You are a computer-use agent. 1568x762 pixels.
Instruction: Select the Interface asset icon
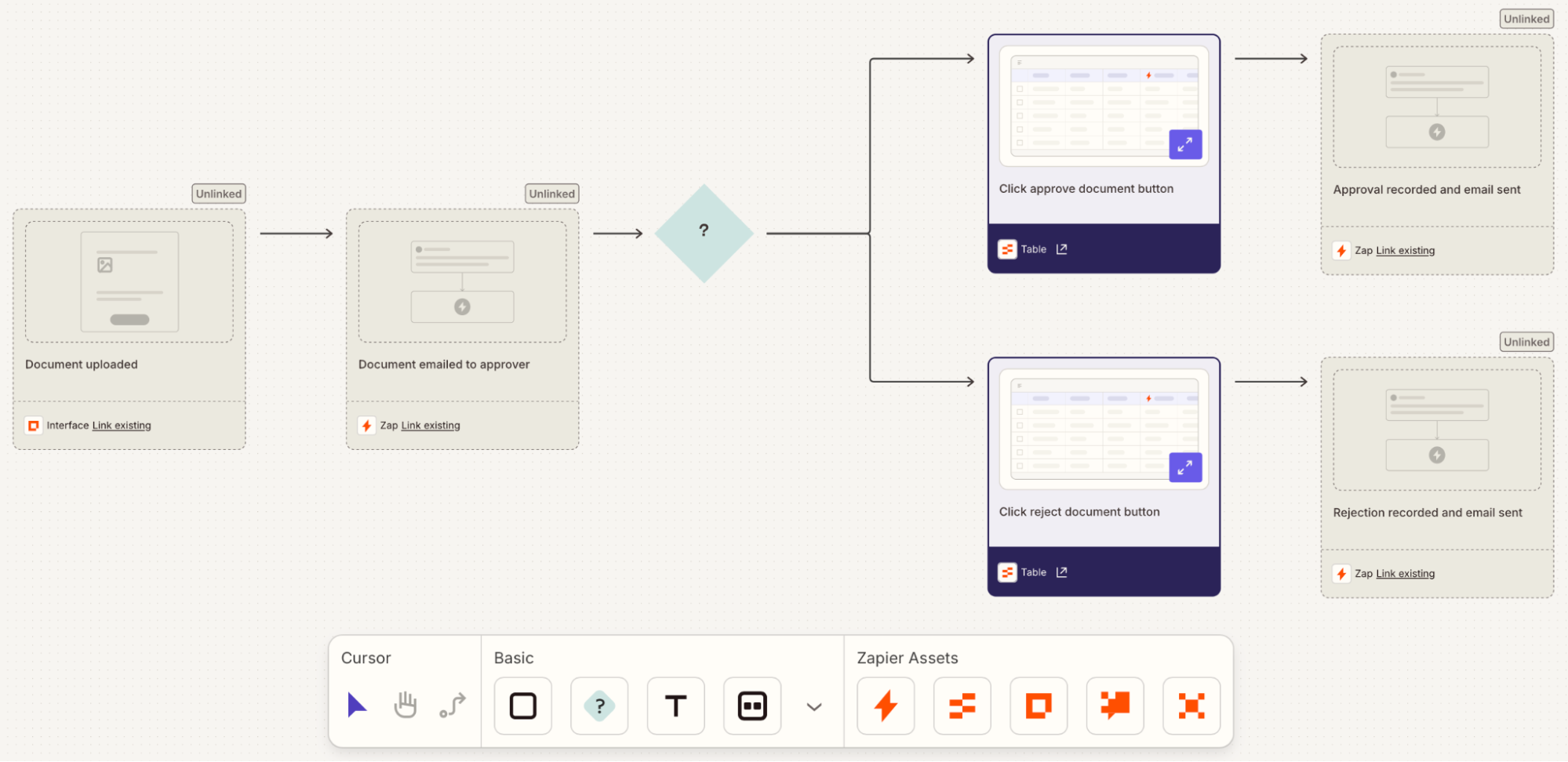(1038, 705)
